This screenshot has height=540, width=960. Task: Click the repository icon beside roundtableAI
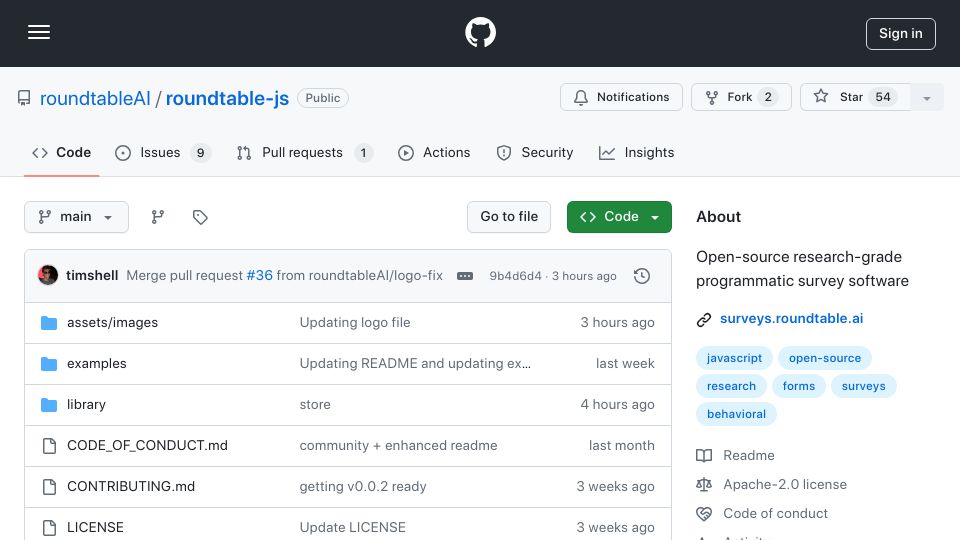tap(24, 98)
